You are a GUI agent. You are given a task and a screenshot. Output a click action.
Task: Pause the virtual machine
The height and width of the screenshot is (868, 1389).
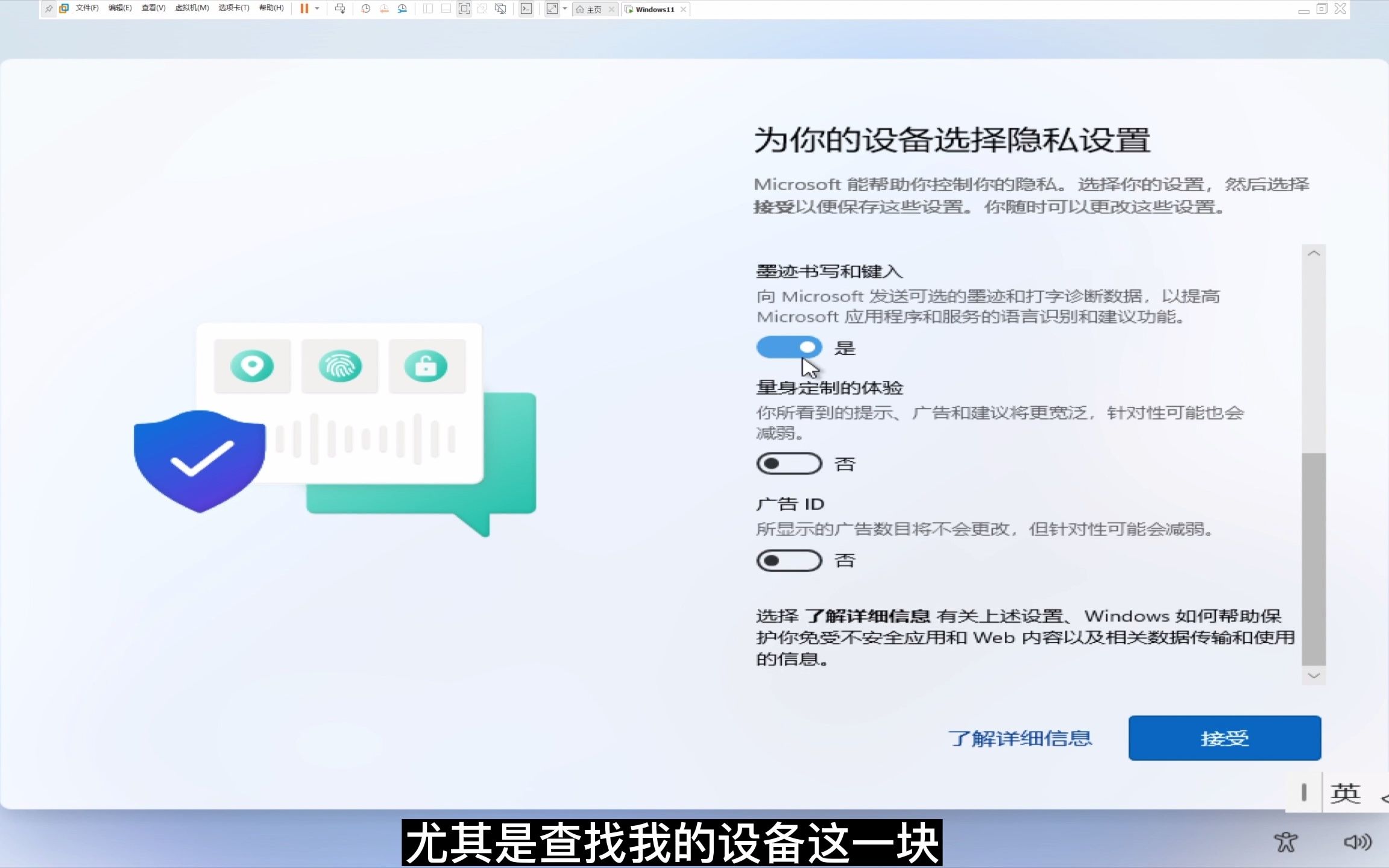coord(304,8)
